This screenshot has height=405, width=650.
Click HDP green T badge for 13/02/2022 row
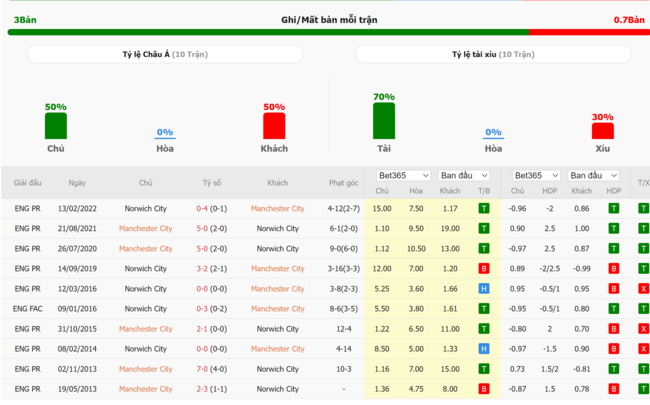coord(614,209)
